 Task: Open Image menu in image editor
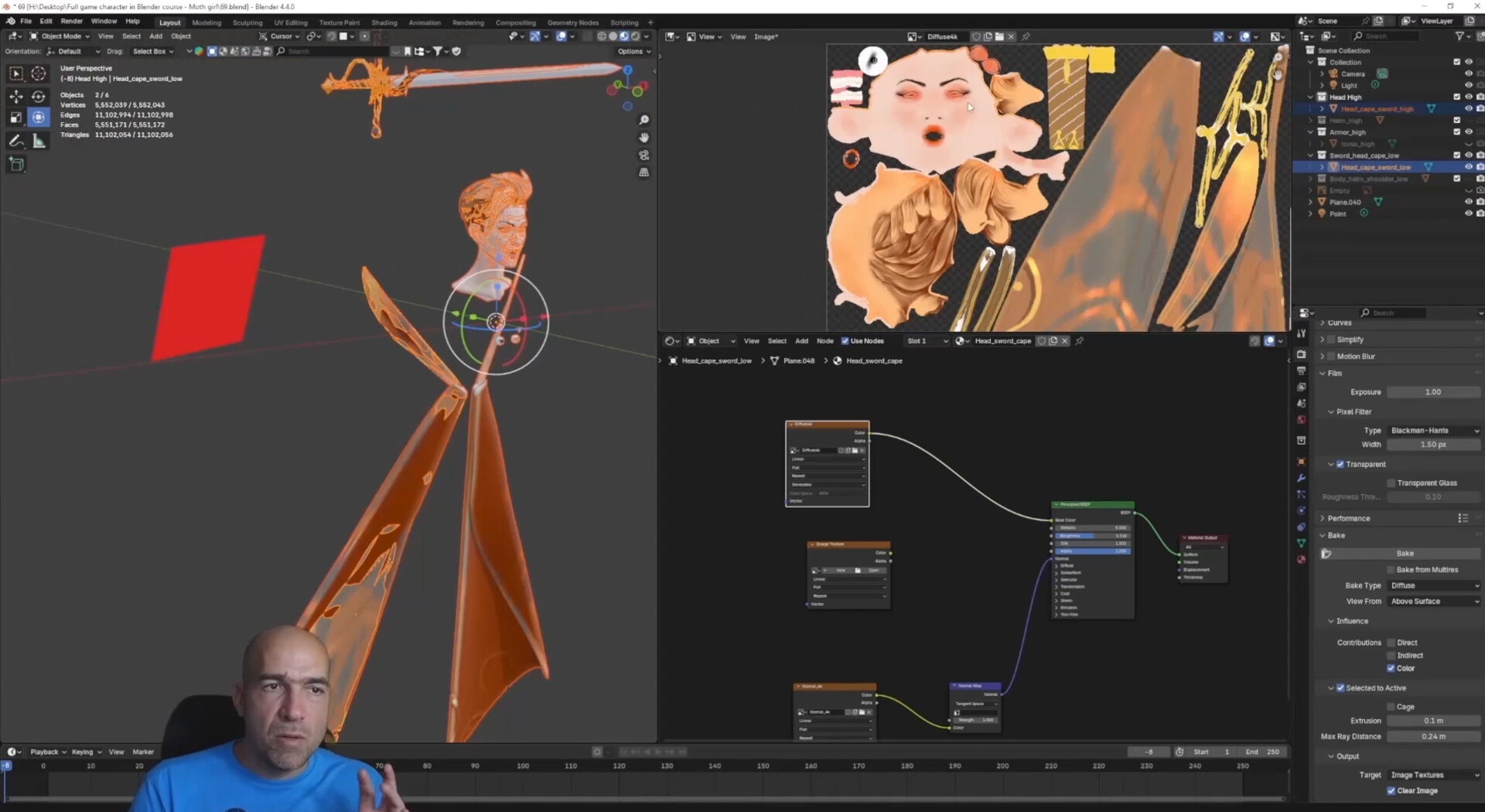coord(766,36)
